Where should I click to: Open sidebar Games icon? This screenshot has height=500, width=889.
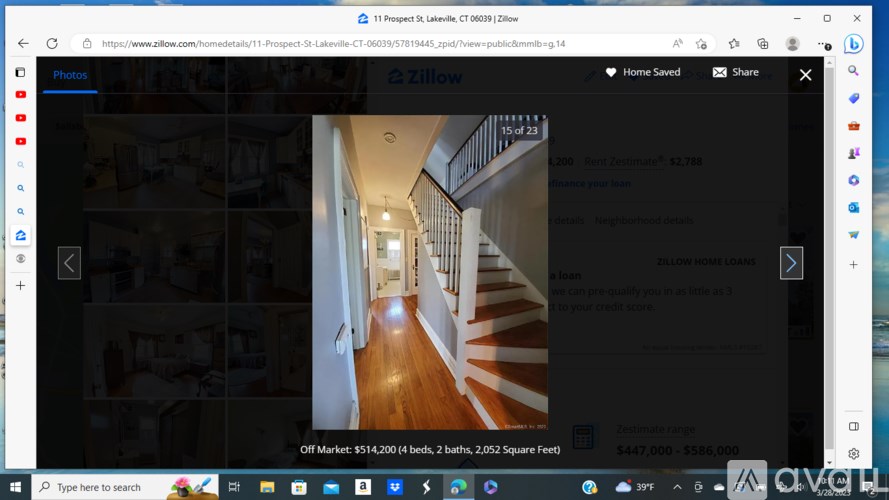pyautogui.click(x=853, y=153)
